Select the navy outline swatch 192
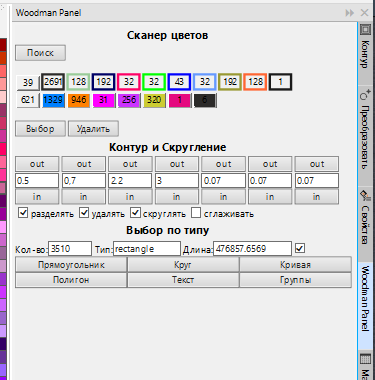This screenshot has height=380, width=375. pyautogui.click(x=104, y=82)
